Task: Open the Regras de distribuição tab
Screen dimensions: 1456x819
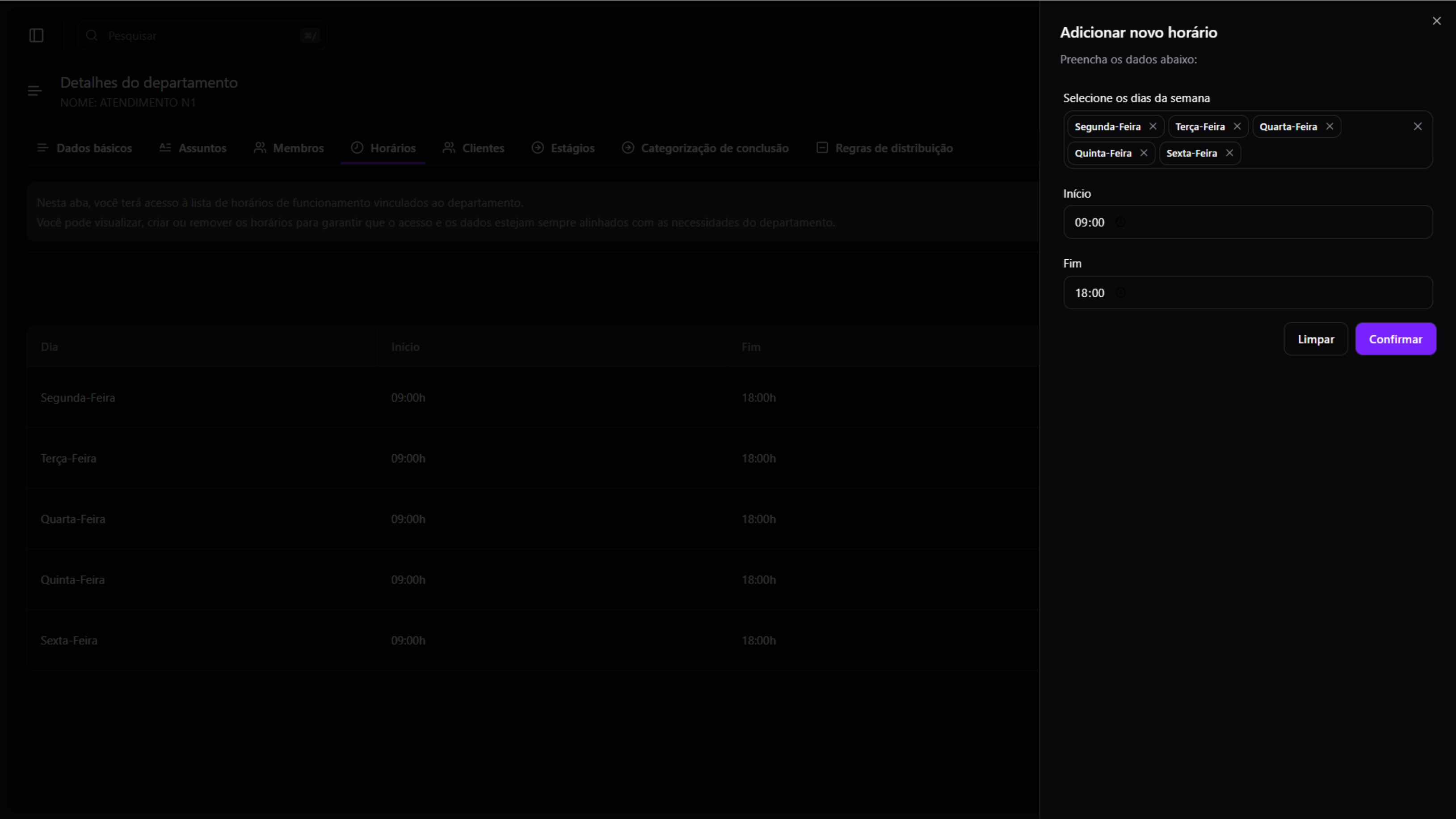Action: (884, 148)
